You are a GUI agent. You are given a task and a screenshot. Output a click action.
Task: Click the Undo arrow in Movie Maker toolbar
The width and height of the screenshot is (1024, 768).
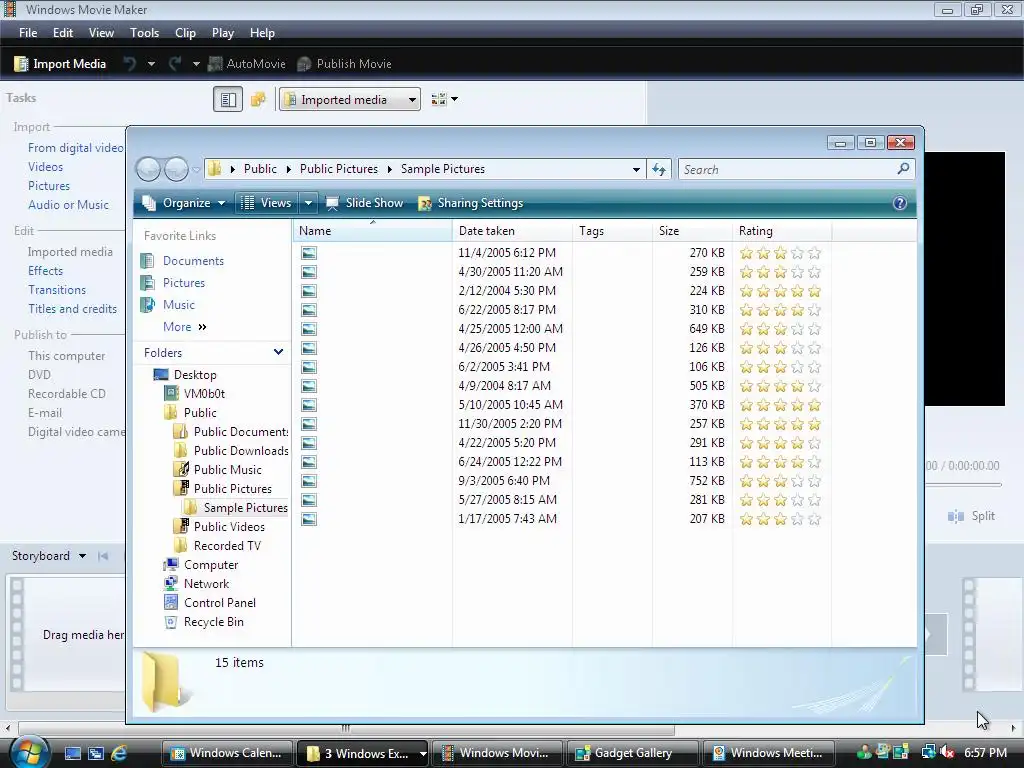click(x=130, y=63)
